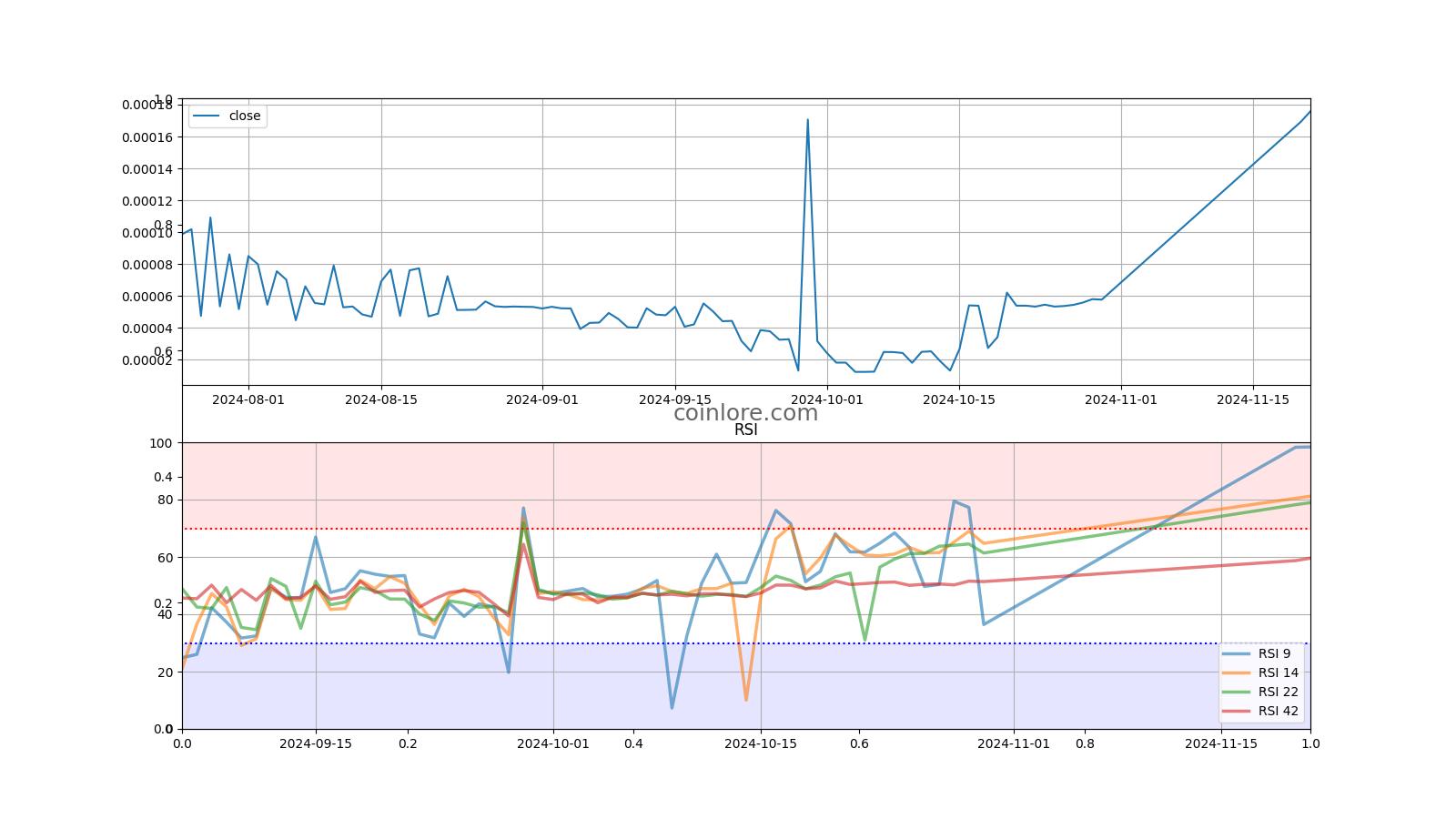Select RSI 42 legend label
The width and height of the screenshot is (1456, 819).
(1279, 711)
